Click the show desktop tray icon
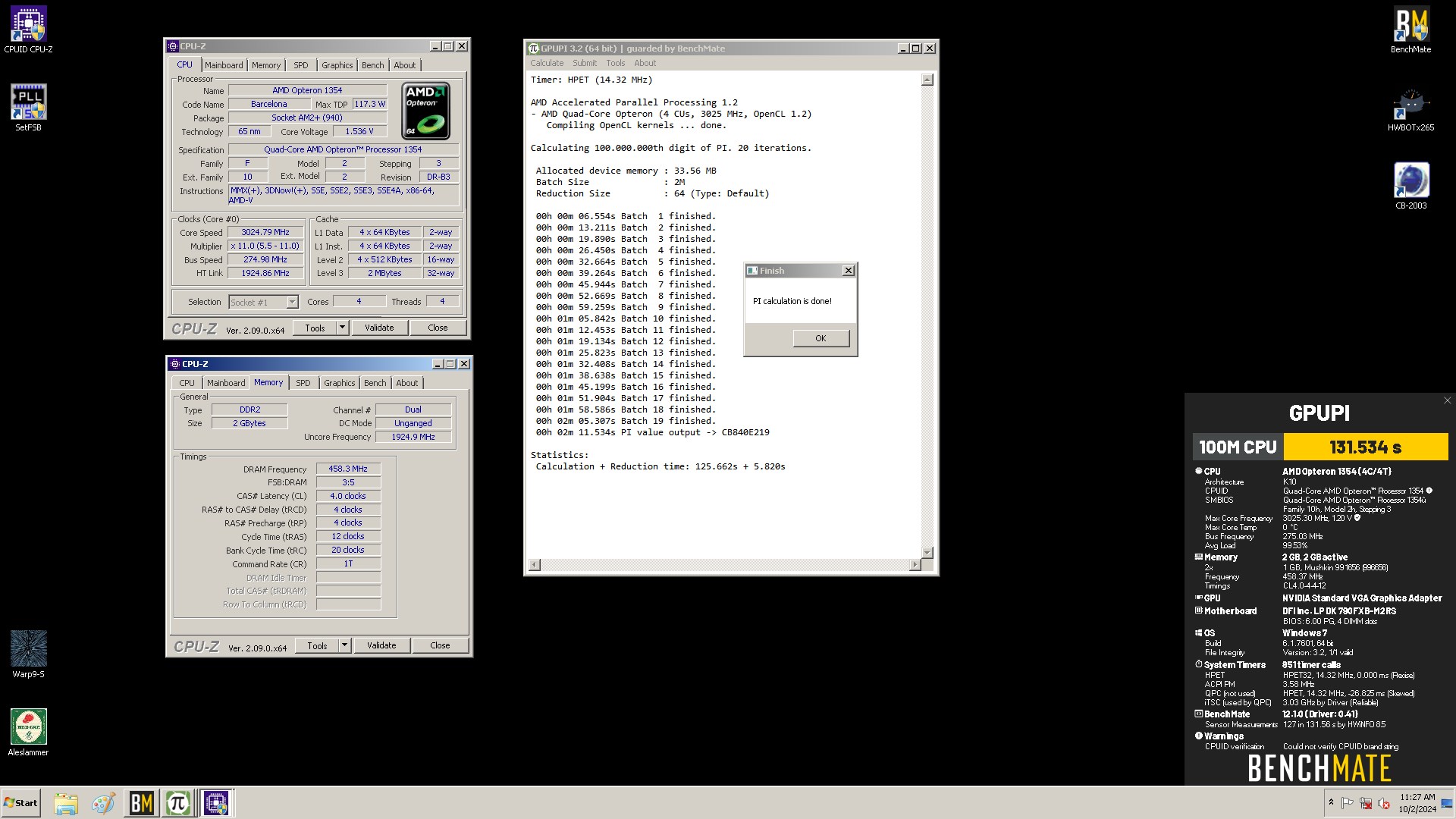Image resolution: width=1456 pixels, height=819 pixels. click(1447, 803)
